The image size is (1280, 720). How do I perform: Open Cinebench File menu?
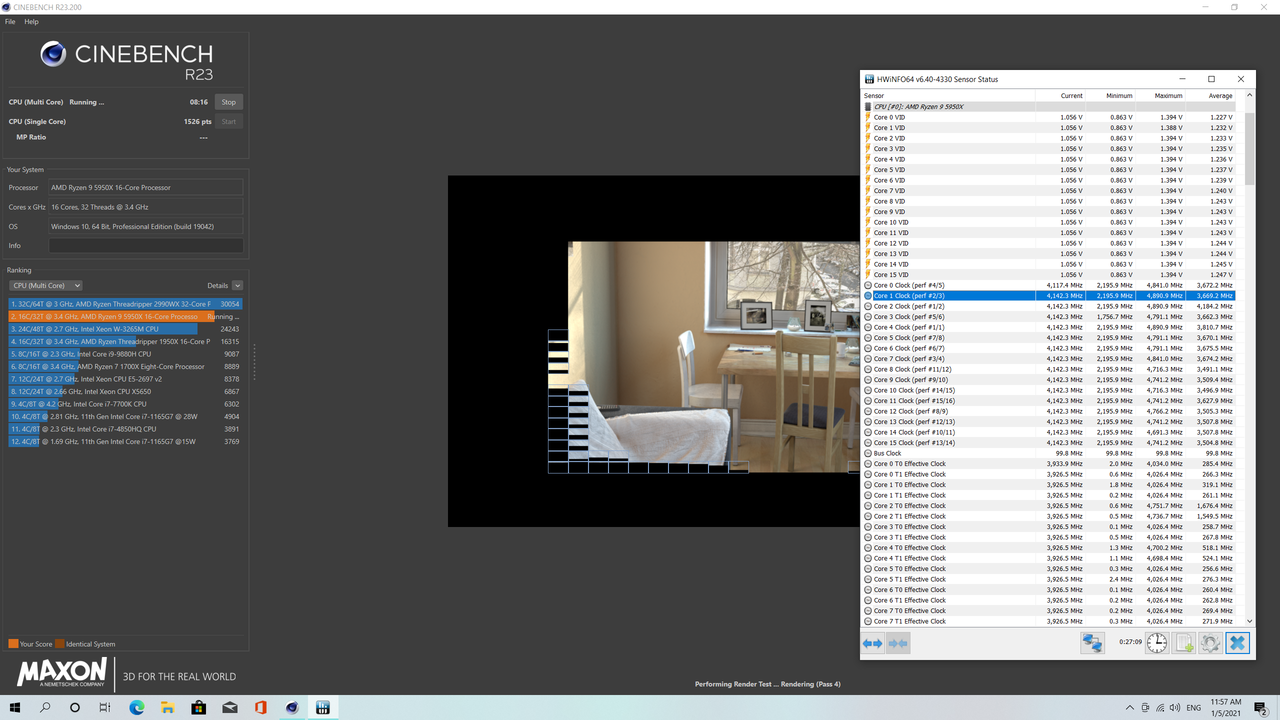coord(10,21)
